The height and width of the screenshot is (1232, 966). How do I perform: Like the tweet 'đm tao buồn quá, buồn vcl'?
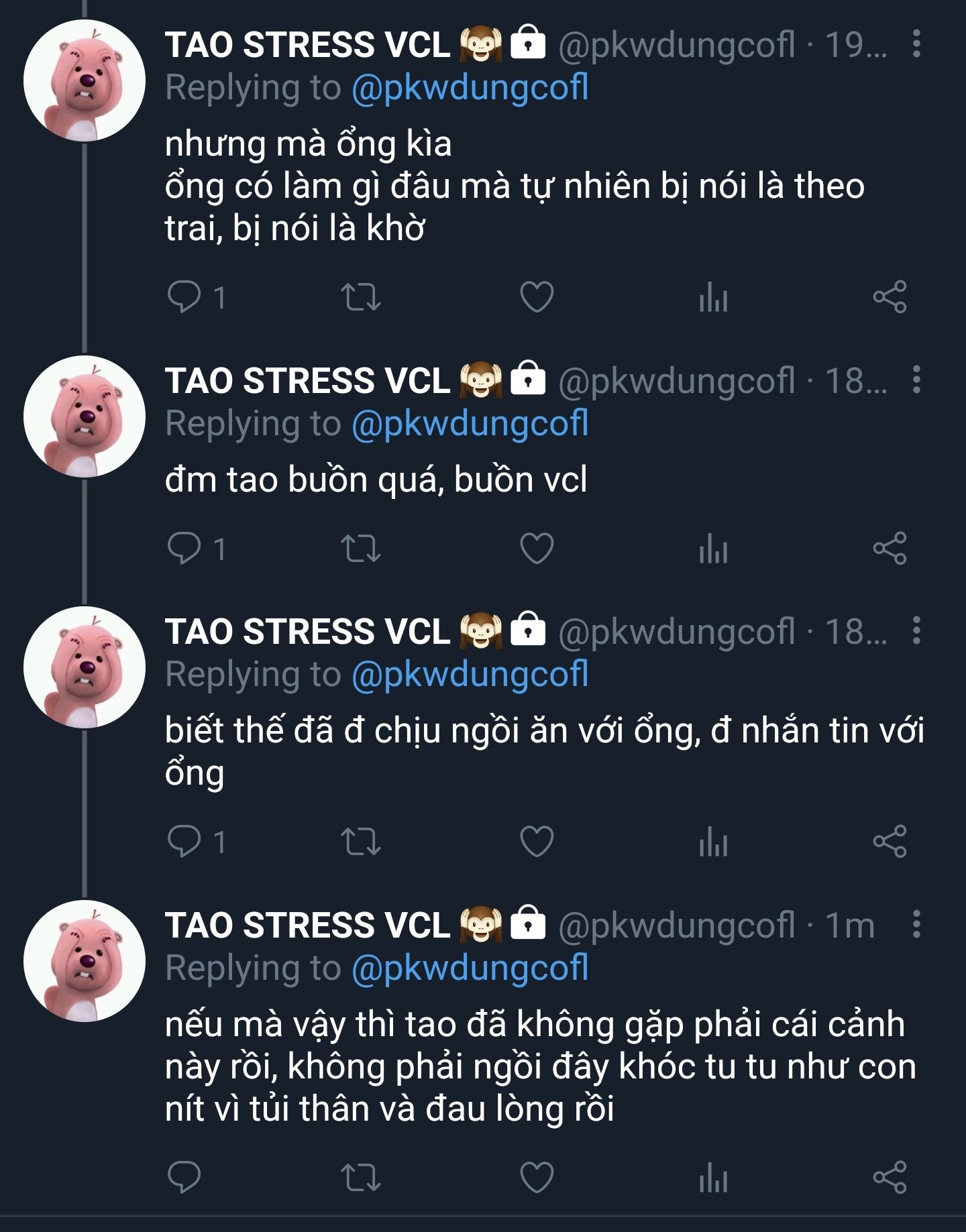click(537, 549)
